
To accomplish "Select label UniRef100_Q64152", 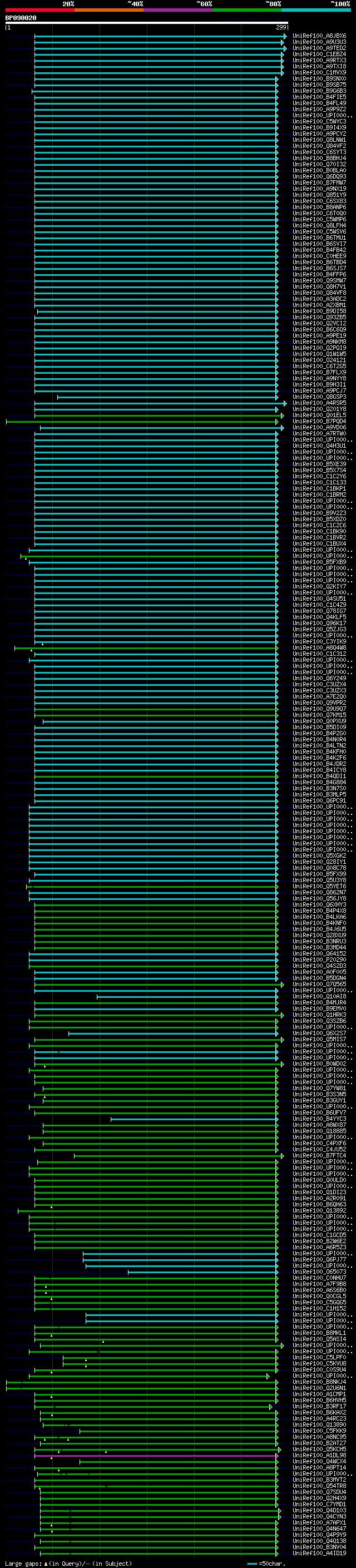I will 319,954.
